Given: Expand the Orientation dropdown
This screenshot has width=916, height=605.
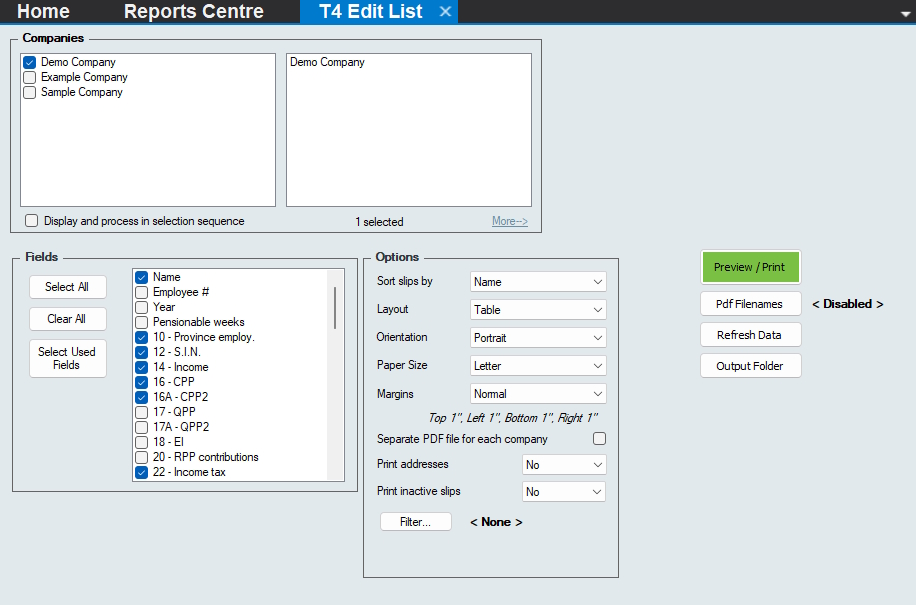Looking at the screenshot, I should pyautogui.click(x=538, y=338).
